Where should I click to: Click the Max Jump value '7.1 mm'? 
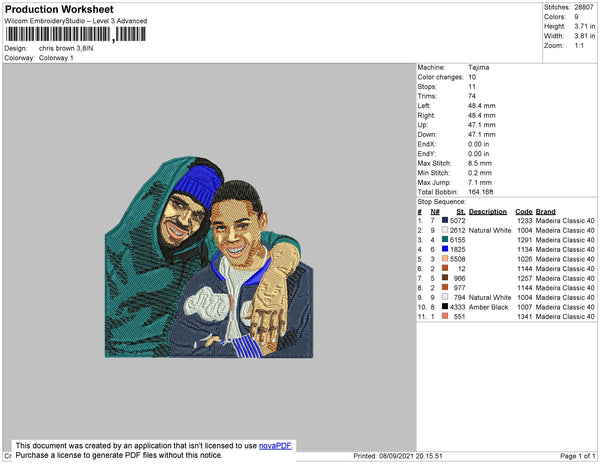click(x=480, y=182)
